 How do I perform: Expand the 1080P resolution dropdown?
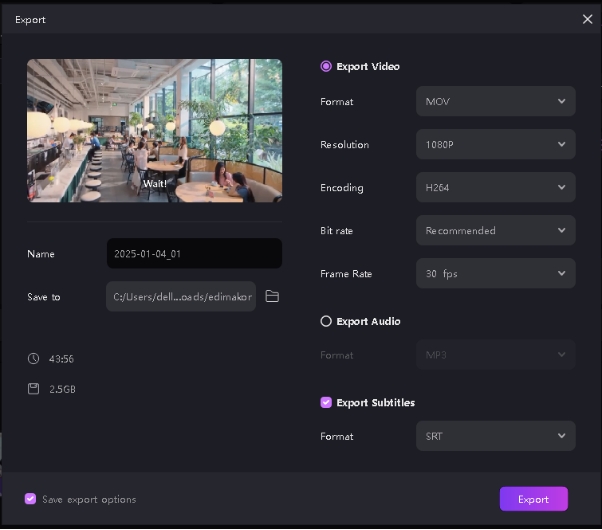495,145
